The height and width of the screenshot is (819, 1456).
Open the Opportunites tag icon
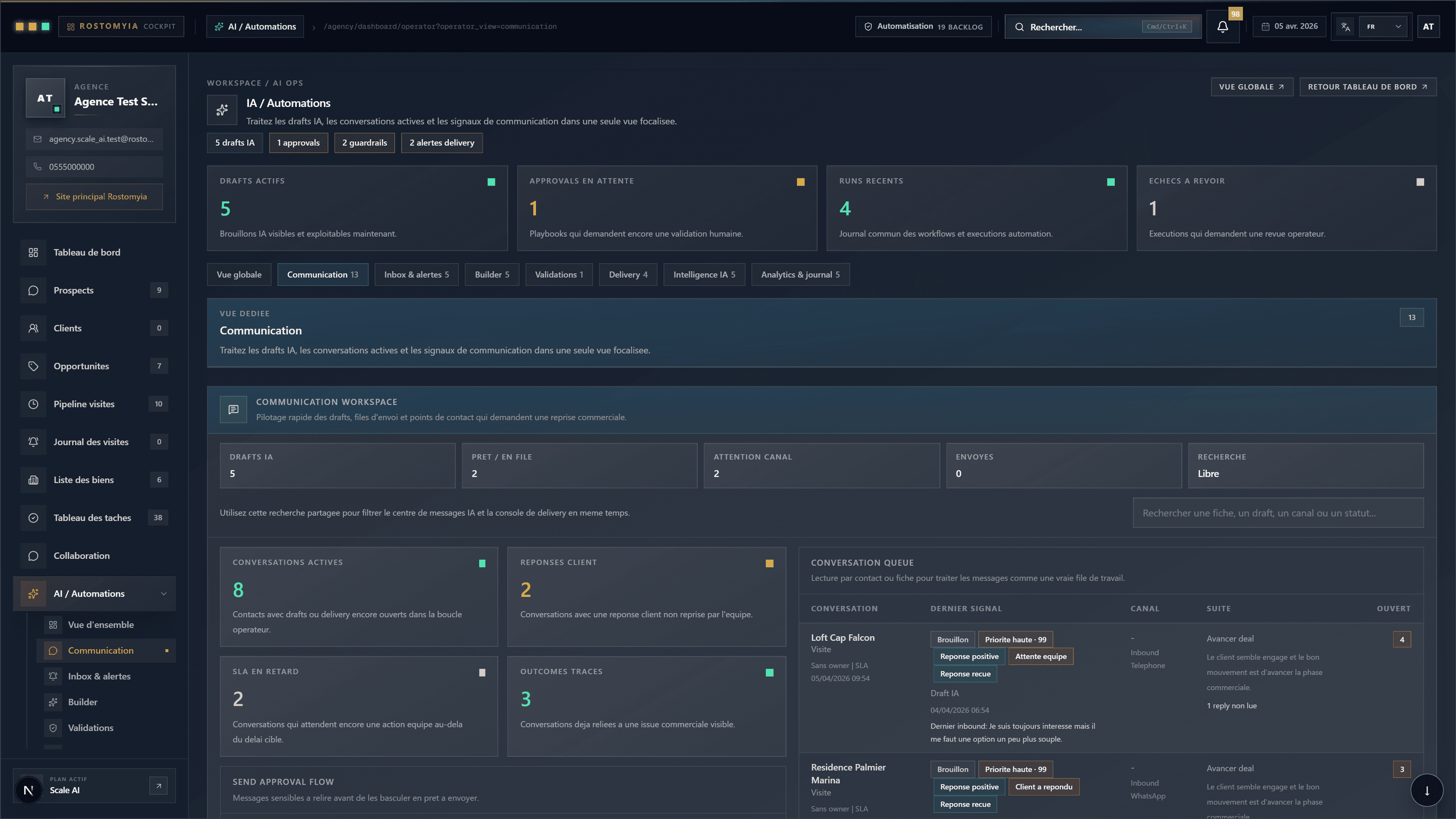coord(33,366)
